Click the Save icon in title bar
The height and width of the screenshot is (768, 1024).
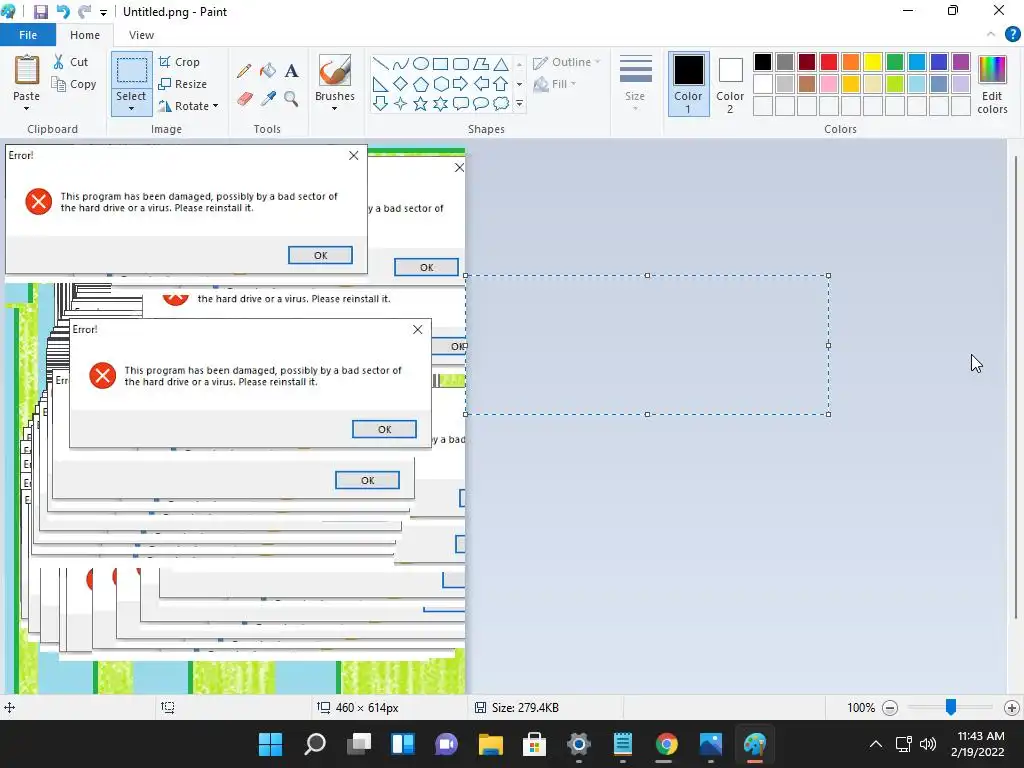[x=40, y=12]
